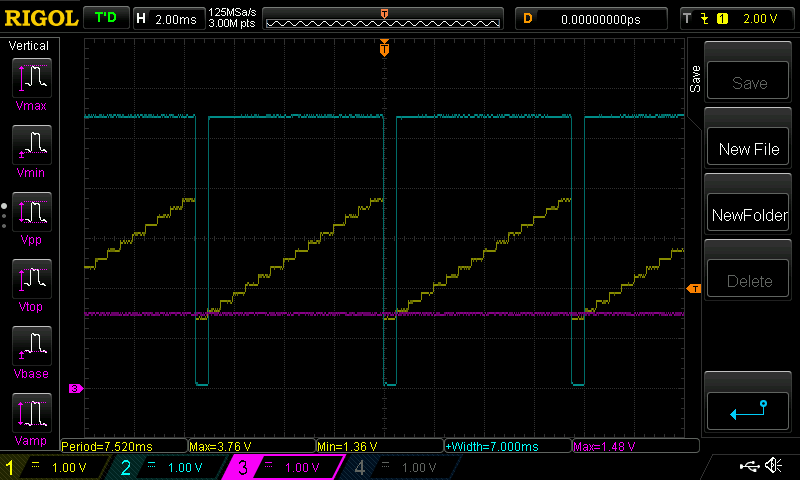Click the orange trigger level marker

tap(694, 289)
